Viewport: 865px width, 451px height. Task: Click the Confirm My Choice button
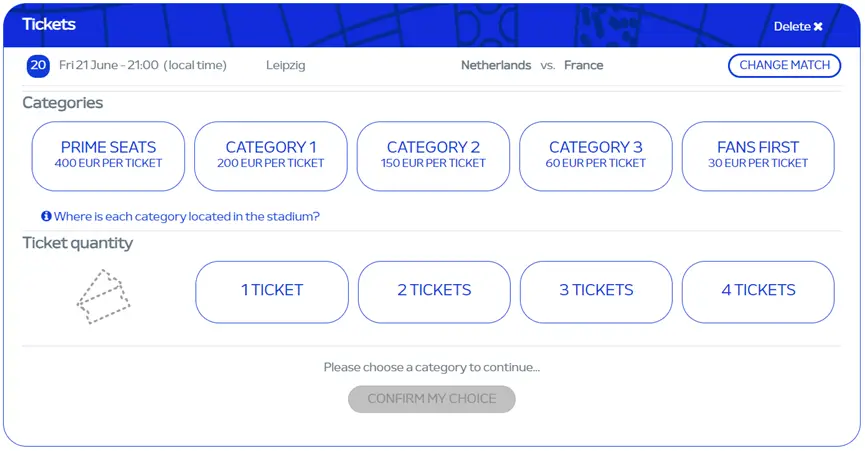(x=432, y=399)
